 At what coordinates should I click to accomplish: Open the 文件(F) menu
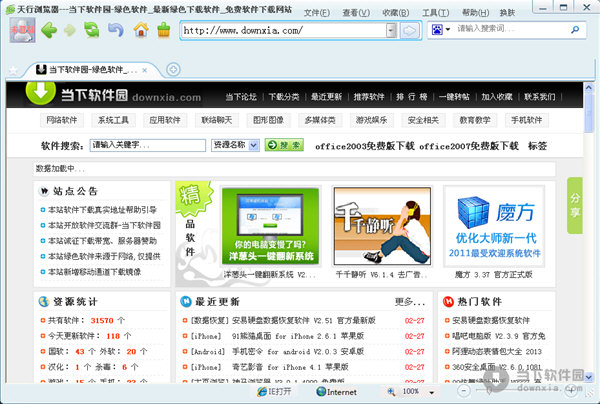click(317, 13)
